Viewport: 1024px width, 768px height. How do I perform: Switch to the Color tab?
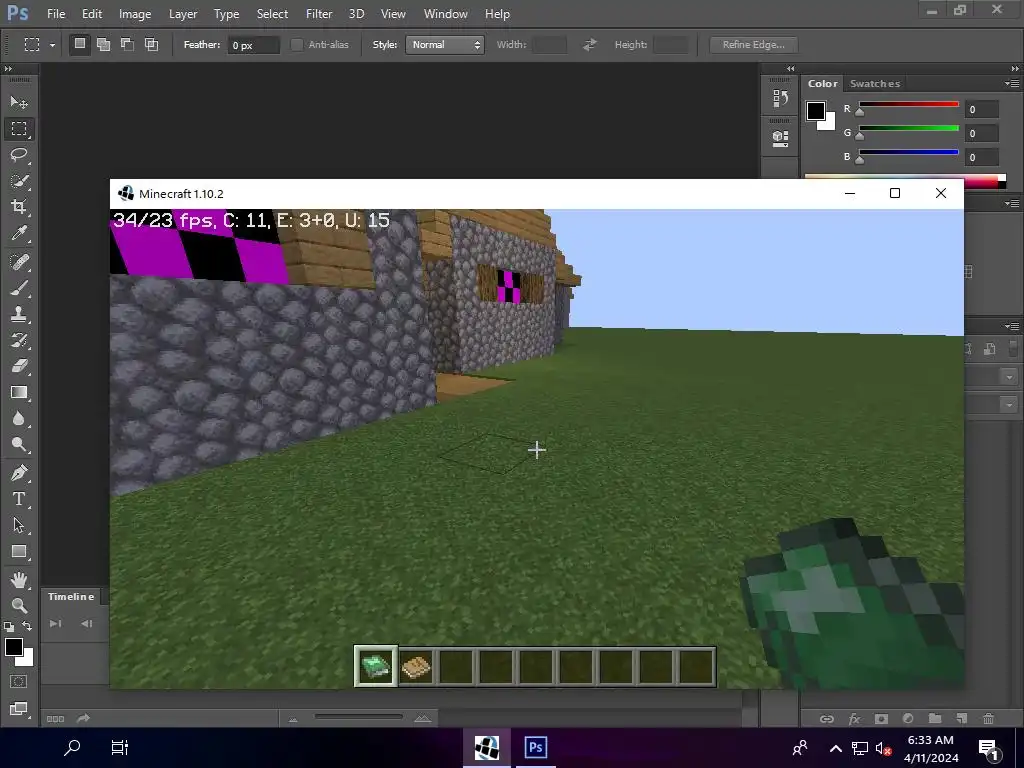click(822, 84)
